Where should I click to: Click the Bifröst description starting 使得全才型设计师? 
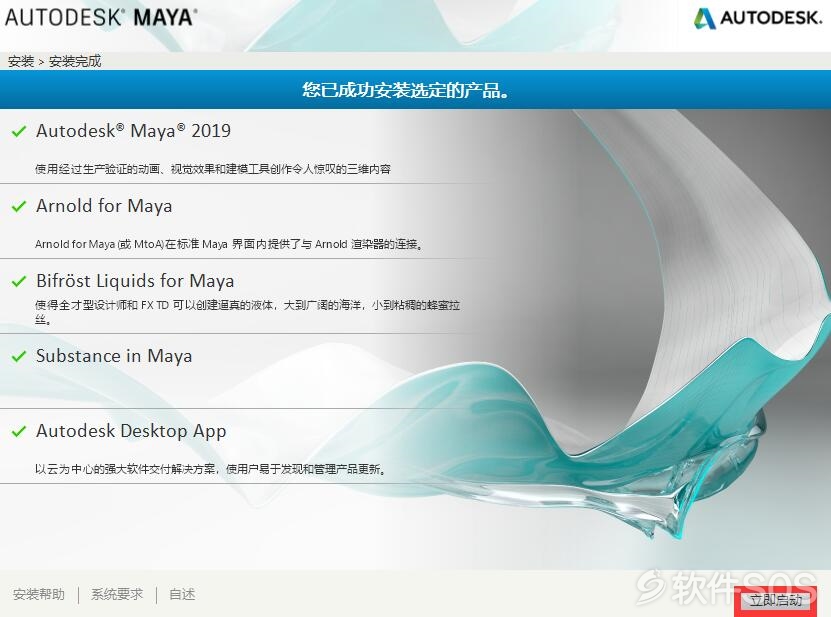pyautogui.click(x=247, y=312)
